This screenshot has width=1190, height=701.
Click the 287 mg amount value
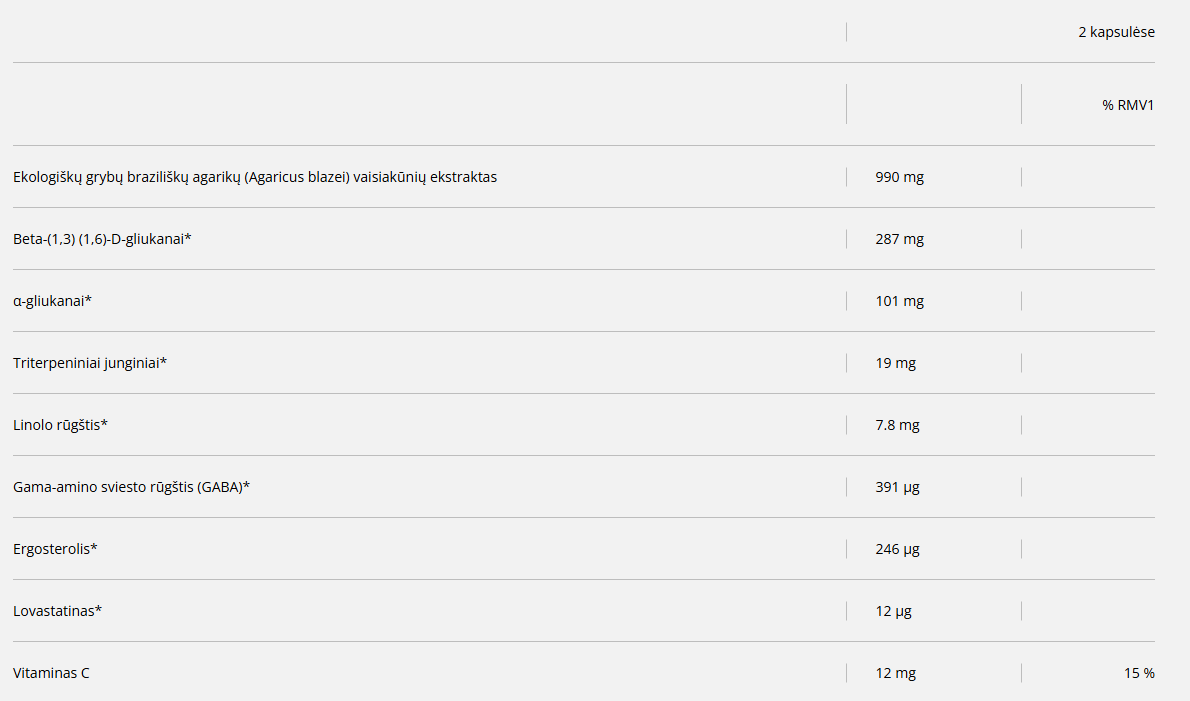tap(899, 239)
